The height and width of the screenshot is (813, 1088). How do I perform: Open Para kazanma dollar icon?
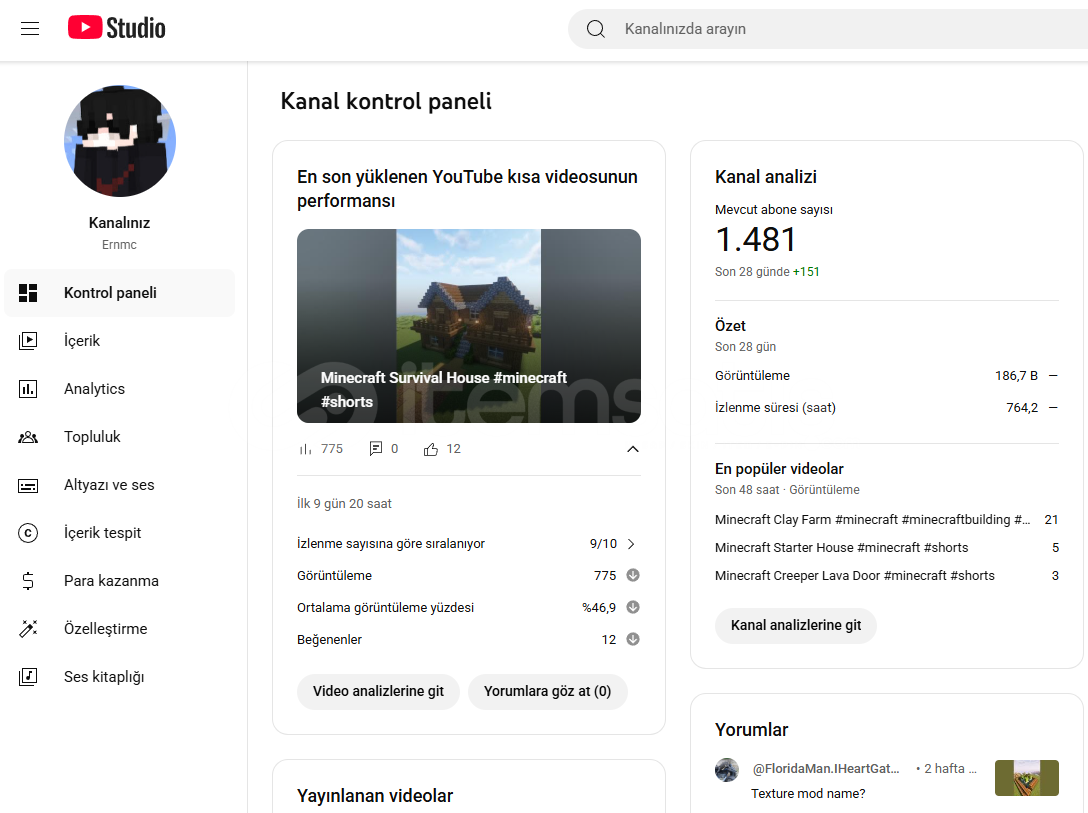(28, 581)
